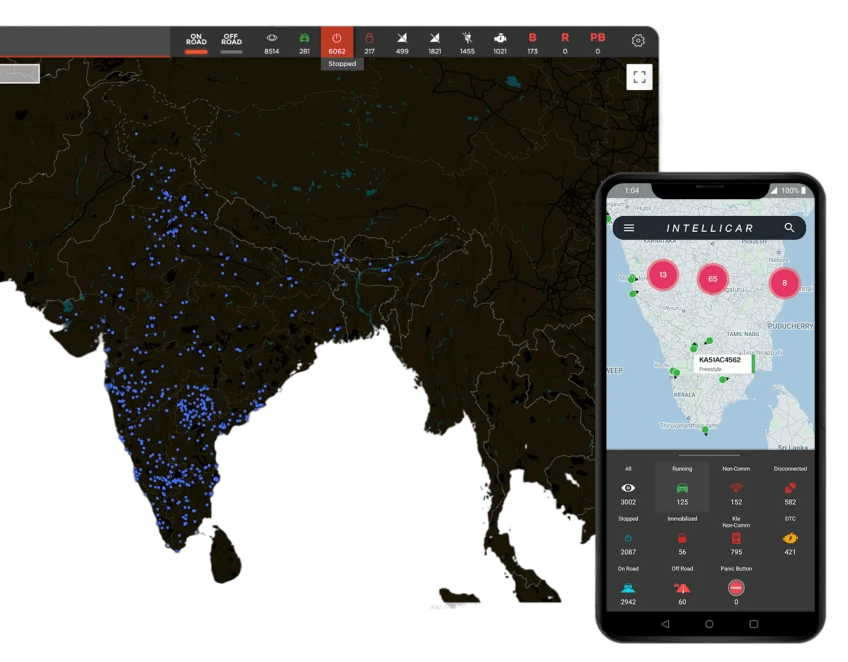Toggle the OFF ROAD filter

pyautogui.click(x=232, y=42)
